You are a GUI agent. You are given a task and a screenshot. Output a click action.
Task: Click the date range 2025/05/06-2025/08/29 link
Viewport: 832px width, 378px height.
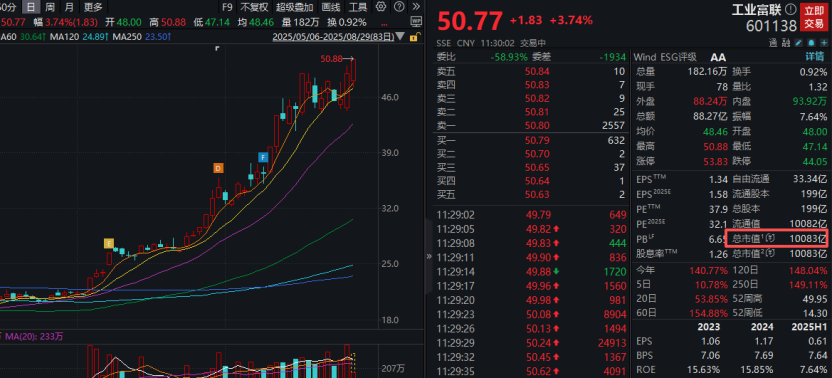tap(333, 37)
